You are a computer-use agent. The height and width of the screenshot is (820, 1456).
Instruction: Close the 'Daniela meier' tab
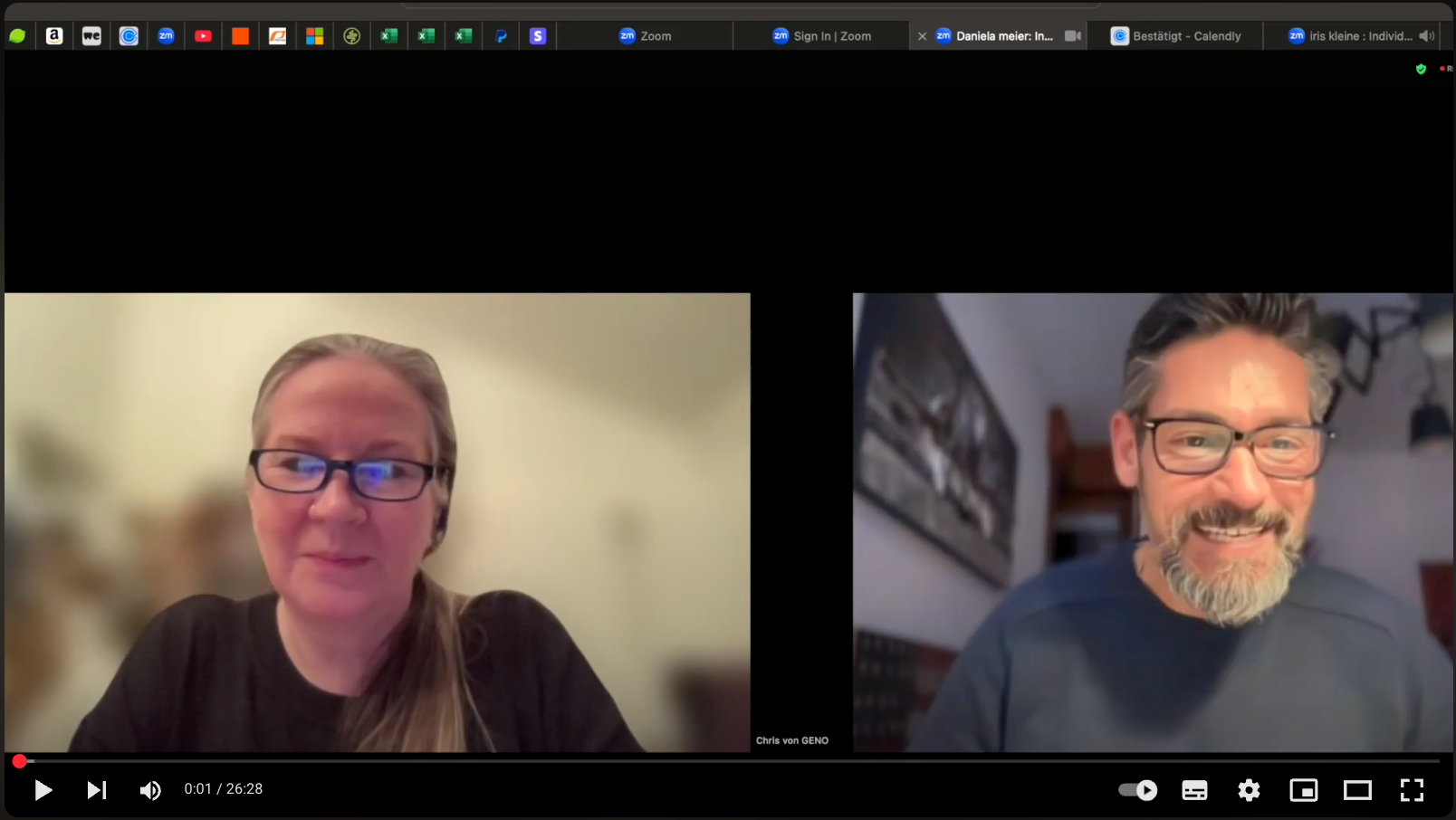click(x=922, y=36)
